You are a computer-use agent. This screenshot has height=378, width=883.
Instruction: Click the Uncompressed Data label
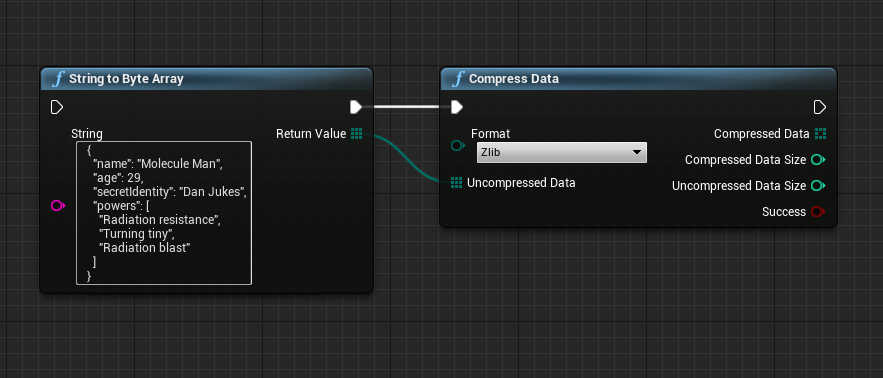(x=521, y=183)
